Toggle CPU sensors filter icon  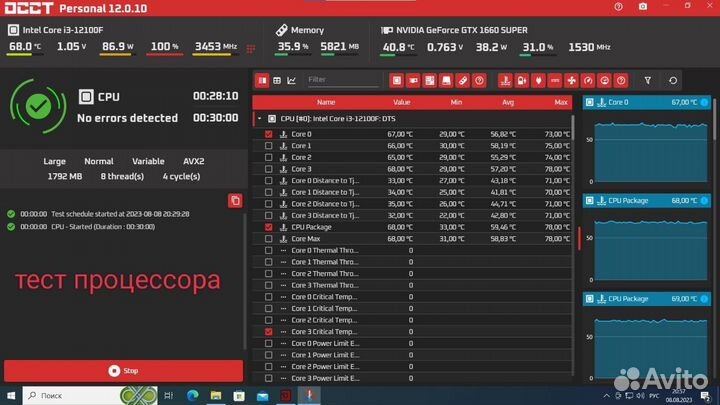click(x=397, y=80)
